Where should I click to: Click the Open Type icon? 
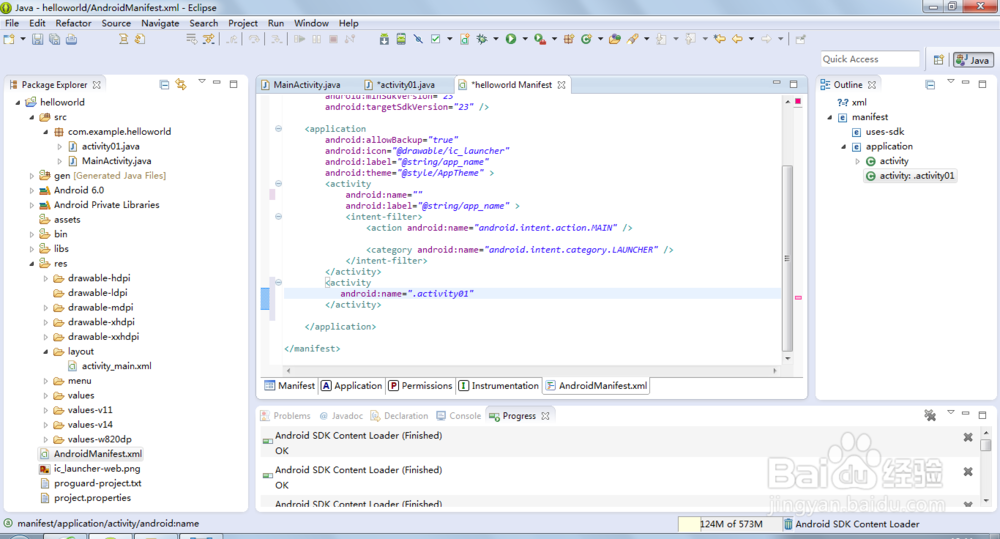(615, 40)
